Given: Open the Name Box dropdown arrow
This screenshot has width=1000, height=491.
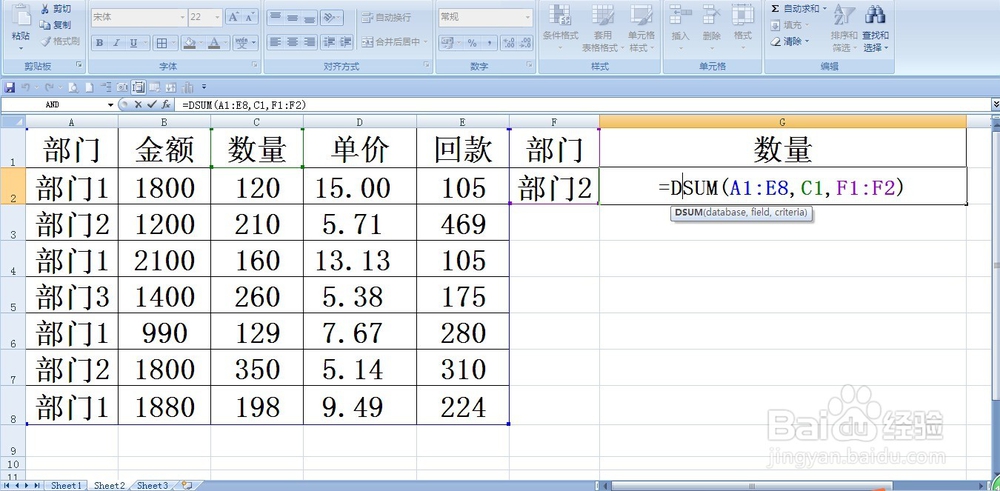Looking at the screenshot, I should pos(111,105).
